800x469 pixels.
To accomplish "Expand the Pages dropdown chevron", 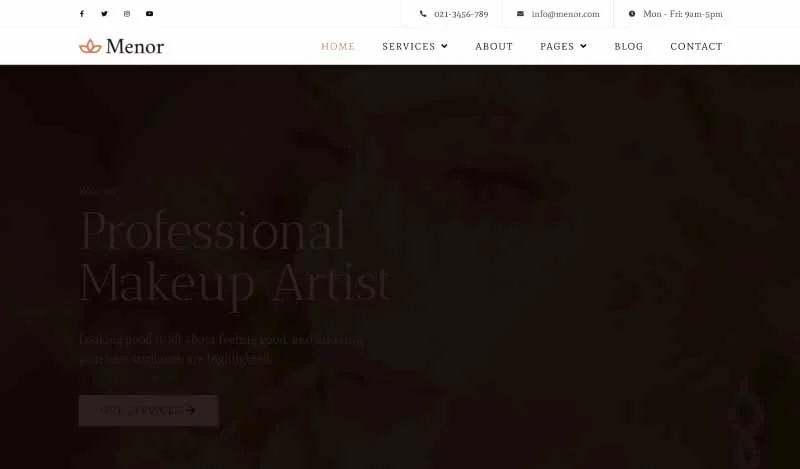I will pyautogui.click(x=583, y=46).
